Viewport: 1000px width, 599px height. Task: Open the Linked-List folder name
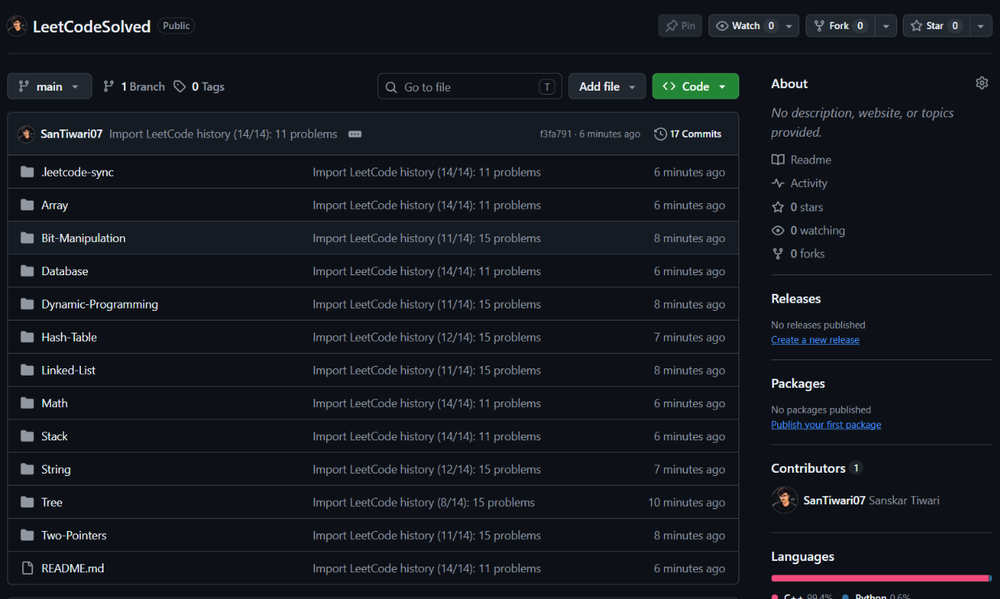tap(68, 370)
